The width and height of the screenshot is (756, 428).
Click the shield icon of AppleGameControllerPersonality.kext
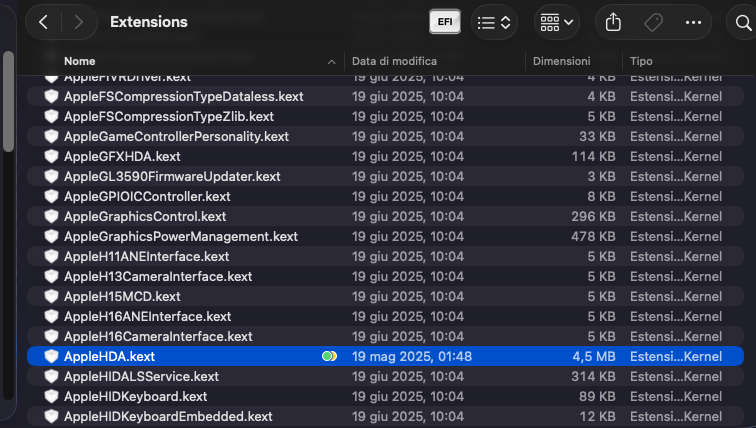tap(51, 136)
